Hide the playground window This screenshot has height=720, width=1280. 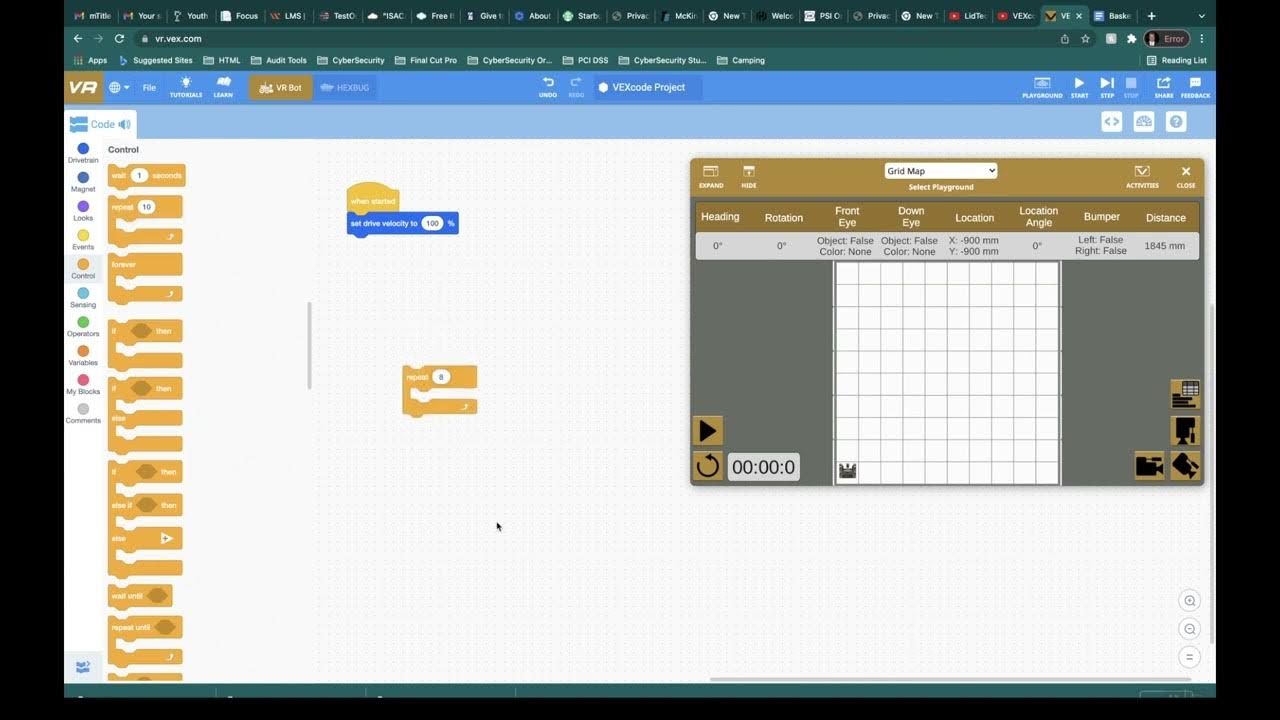coord(749,176)
